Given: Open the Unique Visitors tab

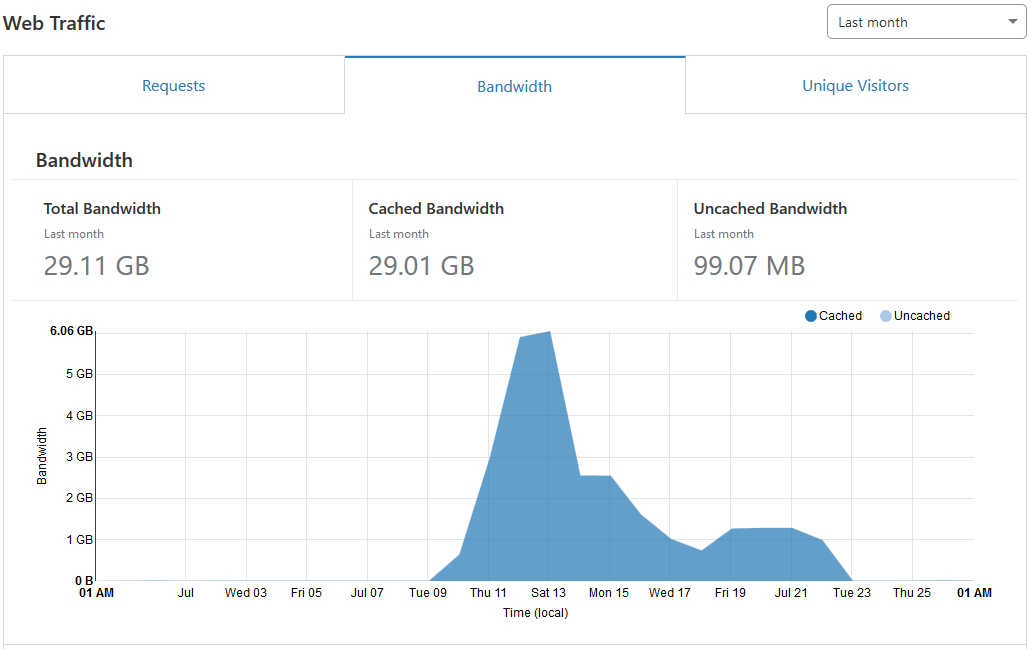Looking at the screenshot, I should [855, 86].
